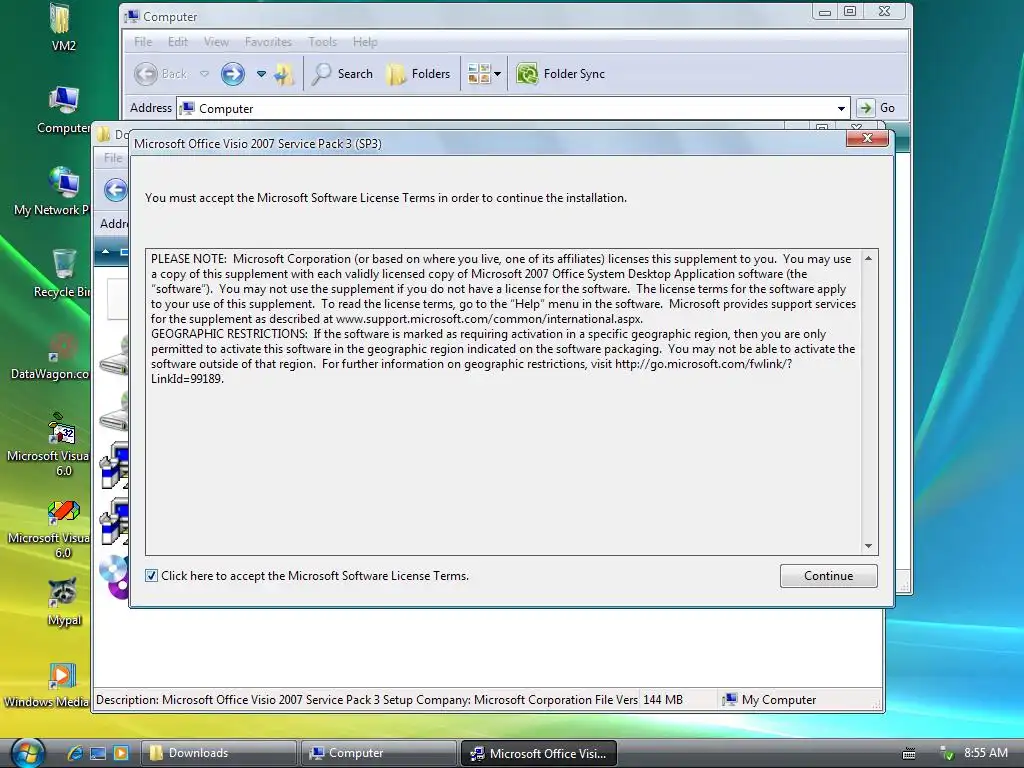Open View menu in Computer window
Image resolution: width=1024 pixels, height=768 pixels.
click(216, 42)
